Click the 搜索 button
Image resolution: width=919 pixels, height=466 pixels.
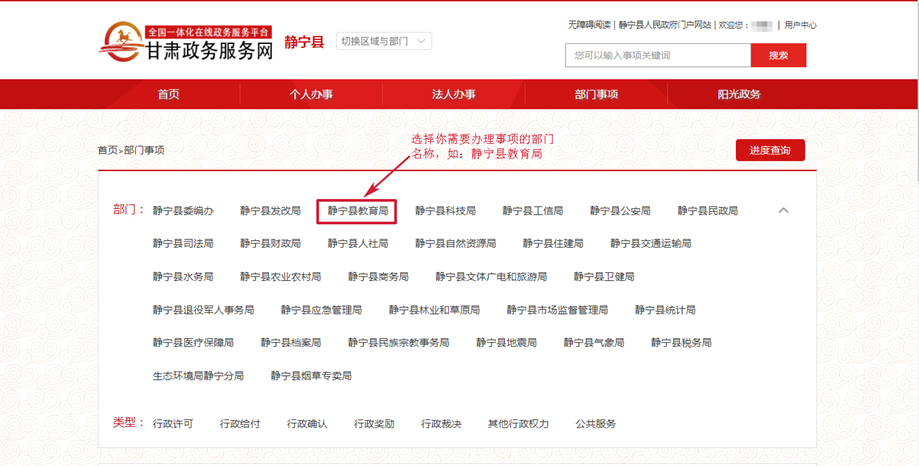tap(778, 55)
